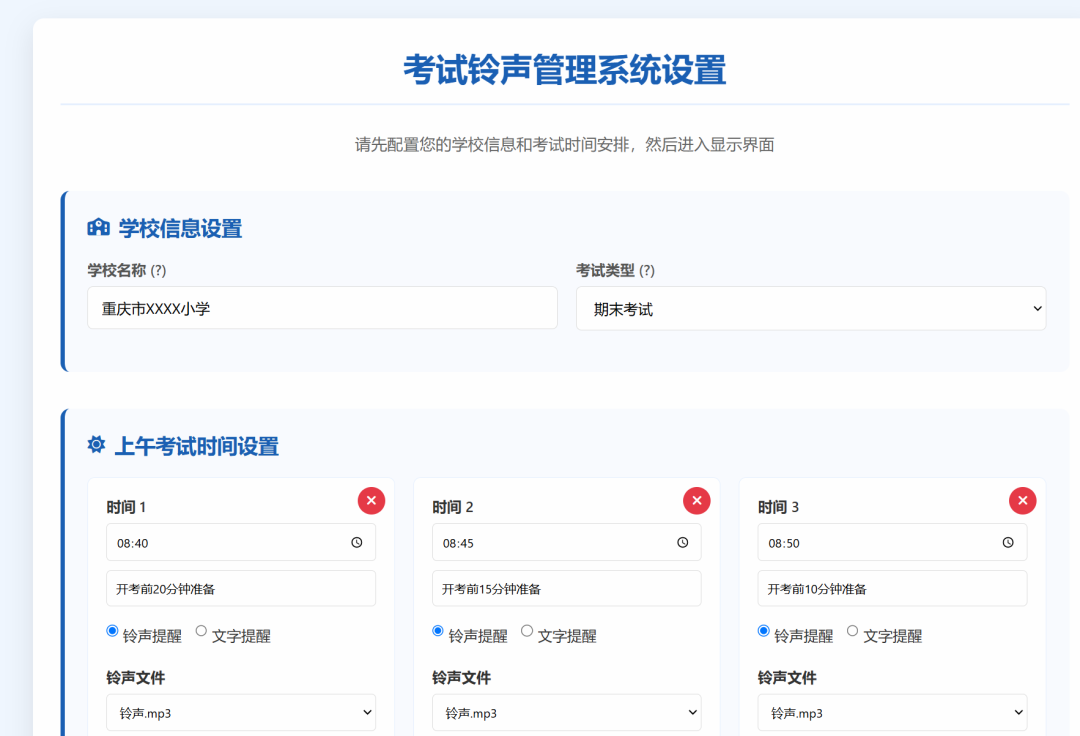The width and height of the screenshot is (1080, 736).
Task: Remove the 时间 2 slot with its red X
Action: click(697, 500)
